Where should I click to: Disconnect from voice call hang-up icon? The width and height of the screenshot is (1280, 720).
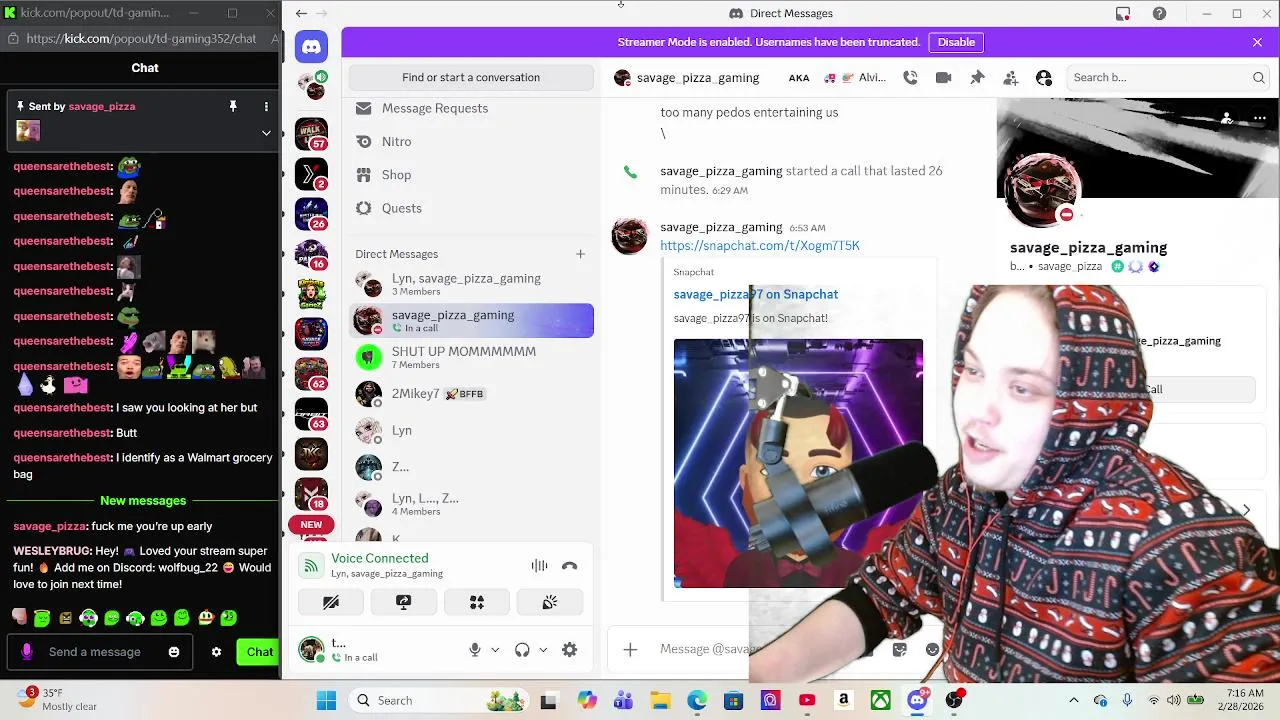tap(569, 566)
